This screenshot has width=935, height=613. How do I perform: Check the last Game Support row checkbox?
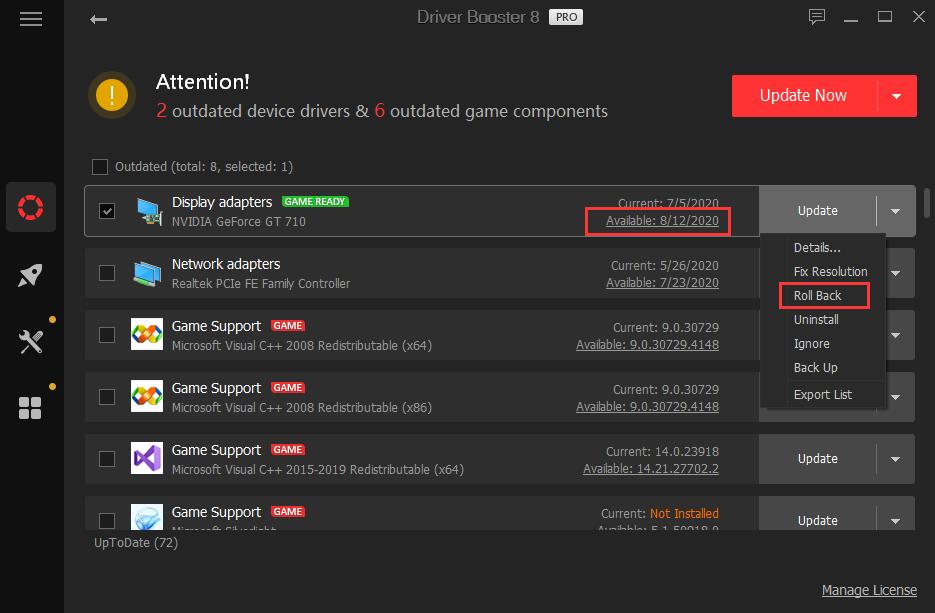click(x=107, y=521)
